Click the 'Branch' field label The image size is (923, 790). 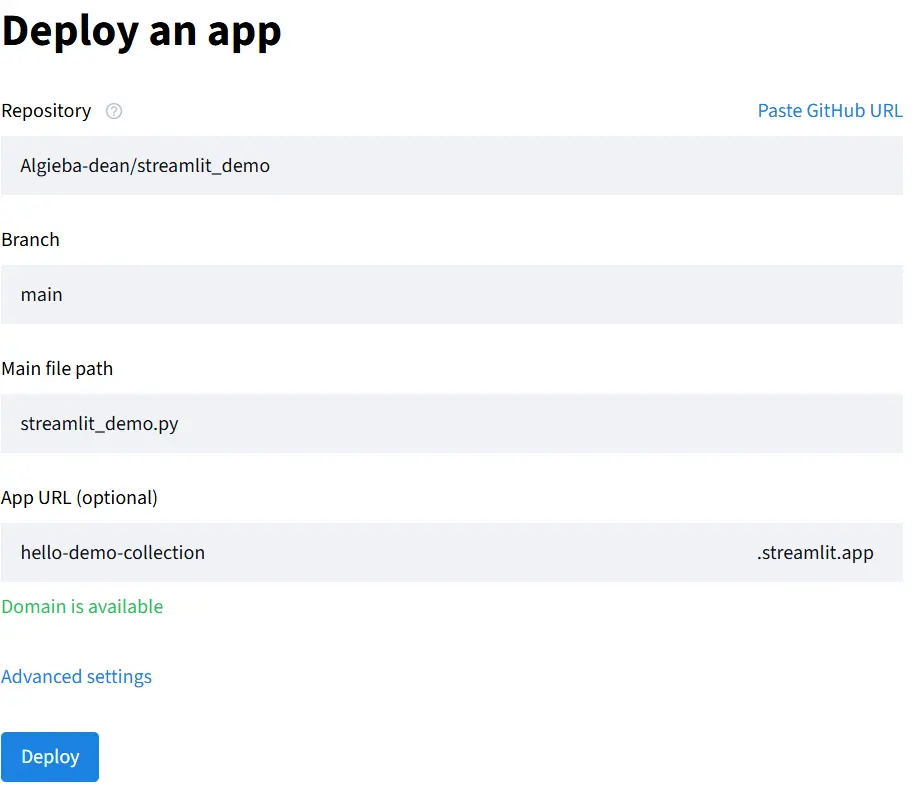[31, 240]
